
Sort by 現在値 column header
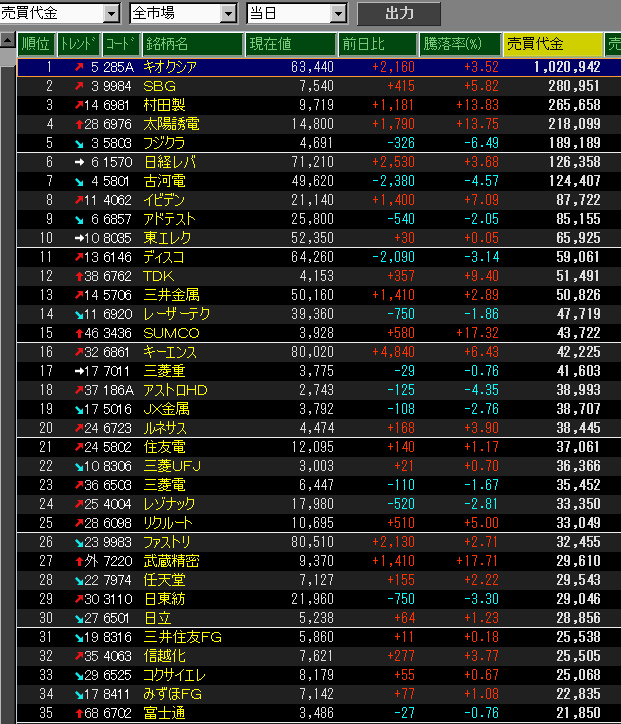click(x=291, y=44)
